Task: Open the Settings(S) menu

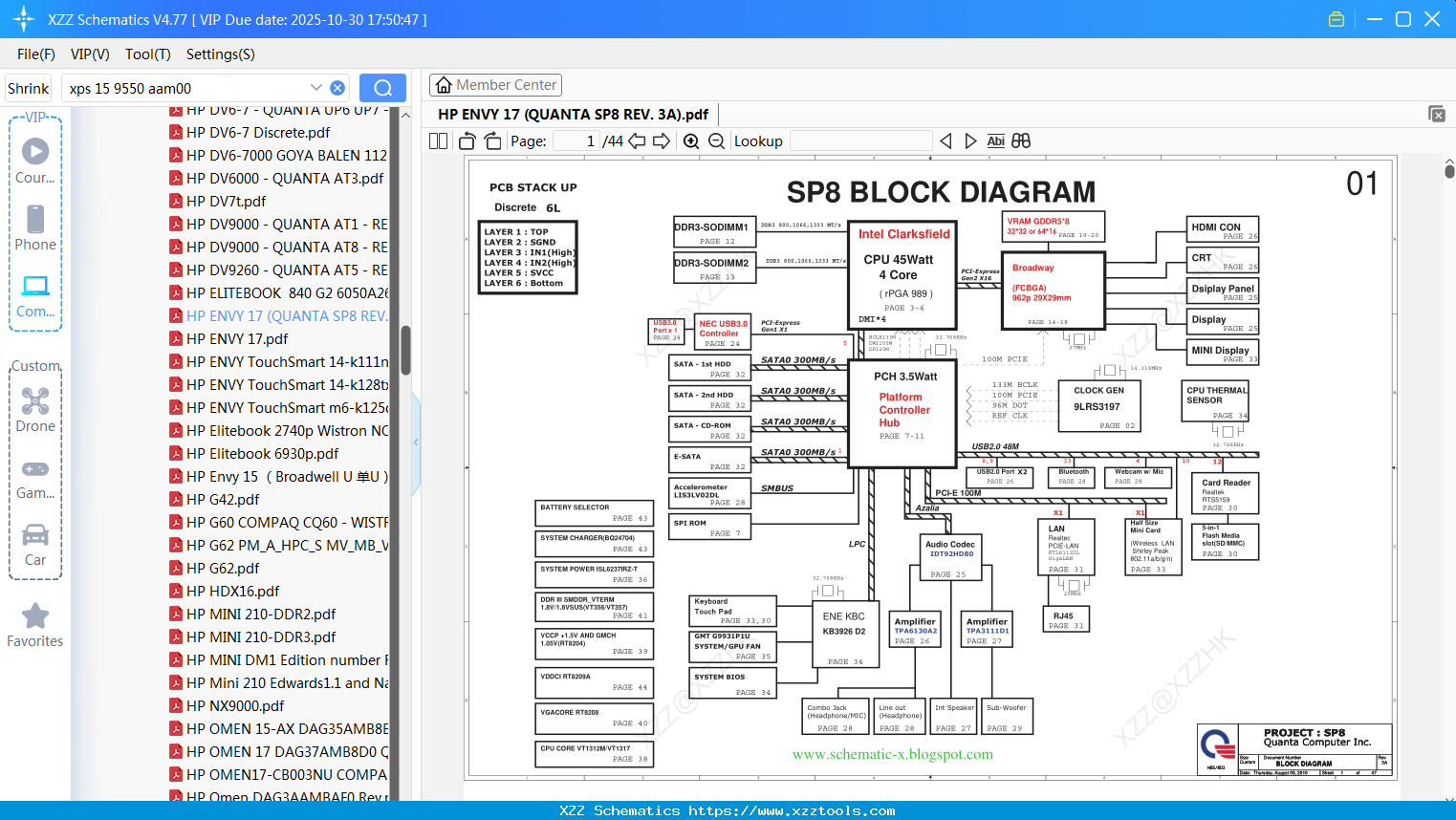Action: pos(221,54)
